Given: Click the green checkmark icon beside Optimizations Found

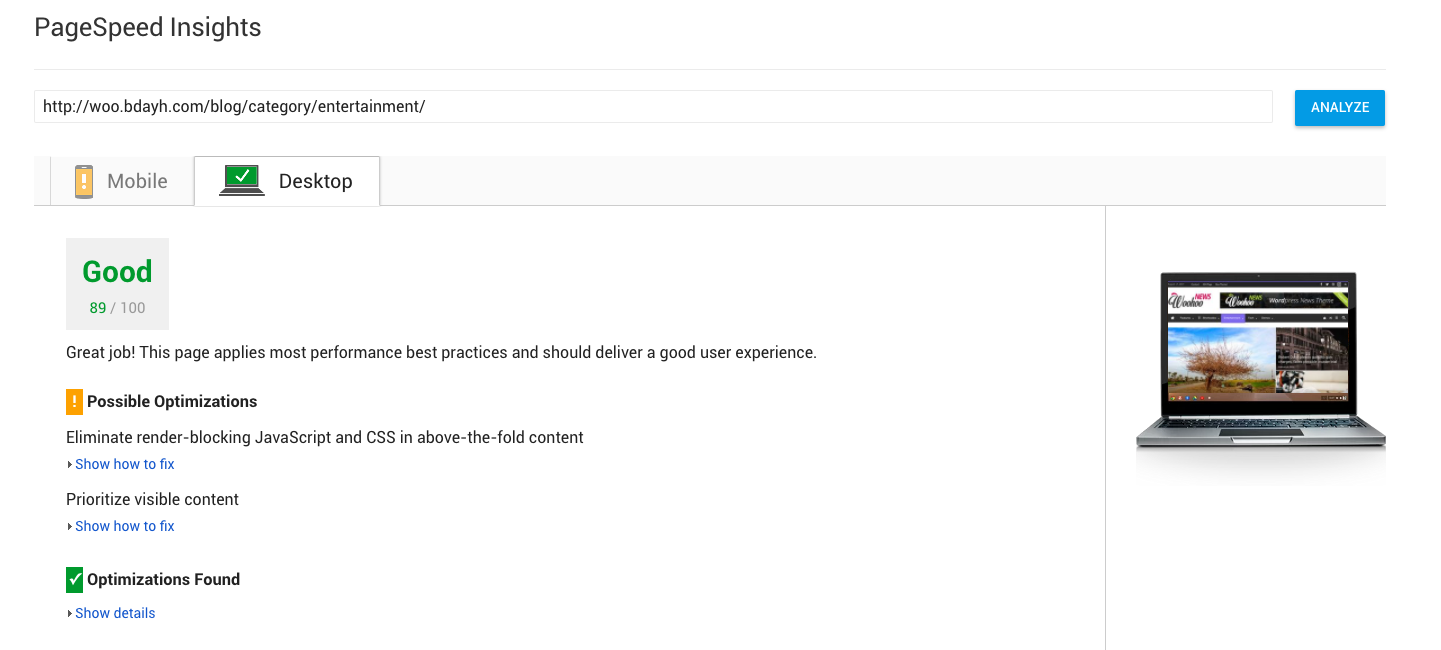Looking at the screenshot, I should coord(74,579).
